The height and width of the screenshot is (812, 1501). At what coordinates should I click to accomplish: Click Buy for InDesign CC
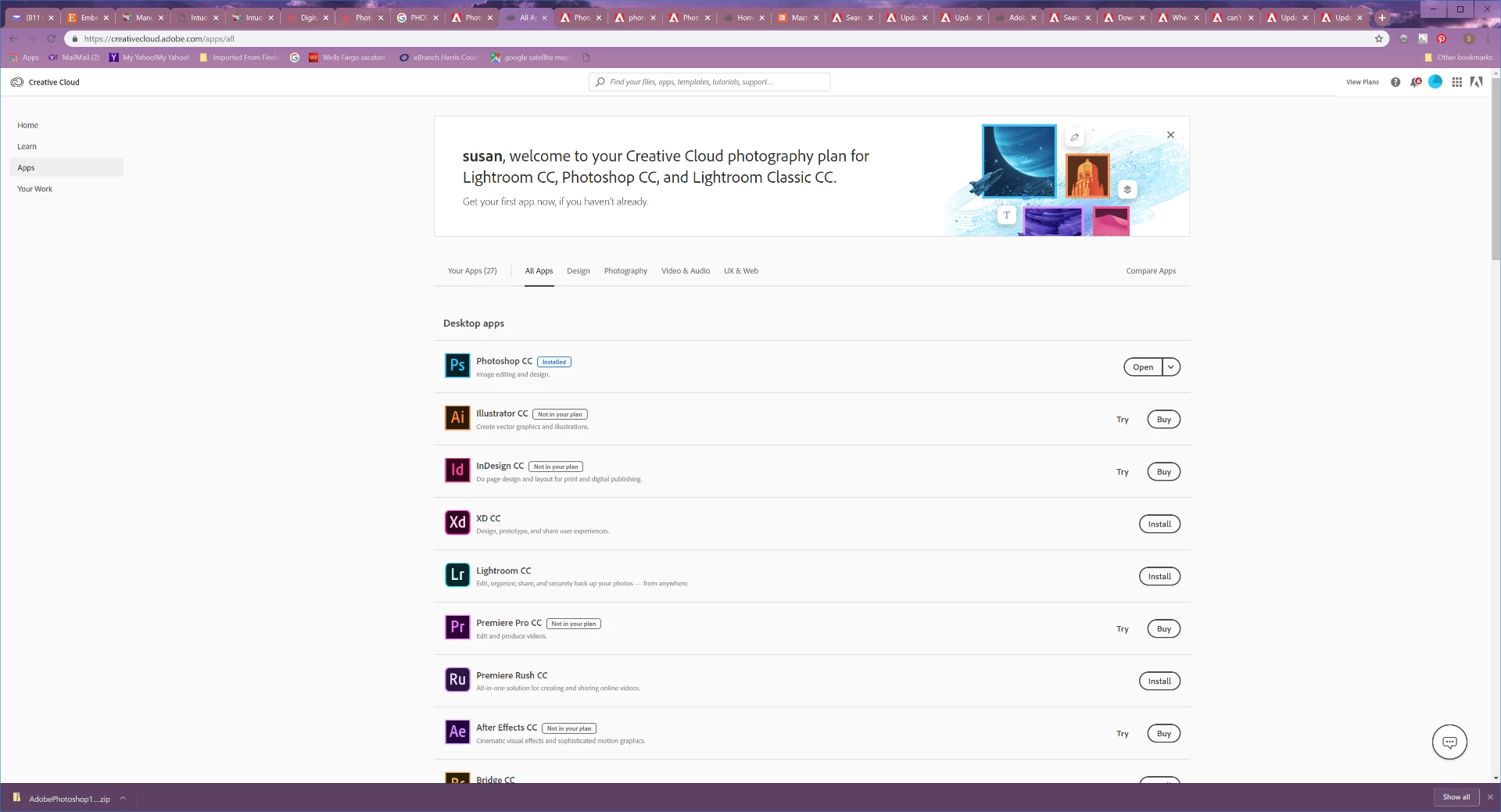[x=1164, y=472]
